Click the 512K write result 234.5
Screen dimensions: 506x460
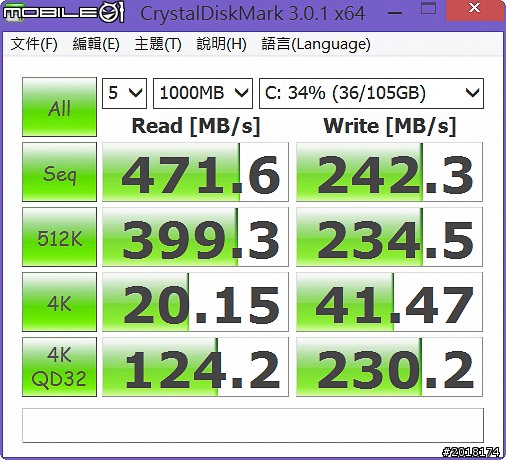389,237
